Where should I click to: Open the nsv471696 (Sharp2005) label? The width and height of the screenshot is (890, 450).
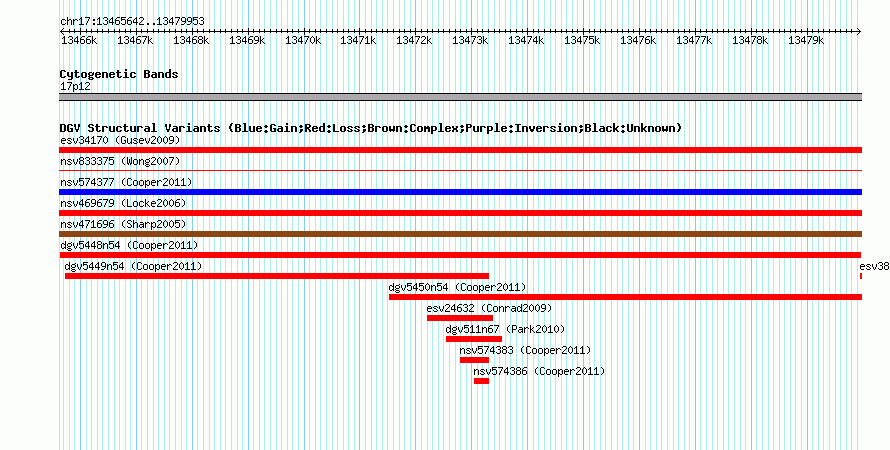(123, 224)
